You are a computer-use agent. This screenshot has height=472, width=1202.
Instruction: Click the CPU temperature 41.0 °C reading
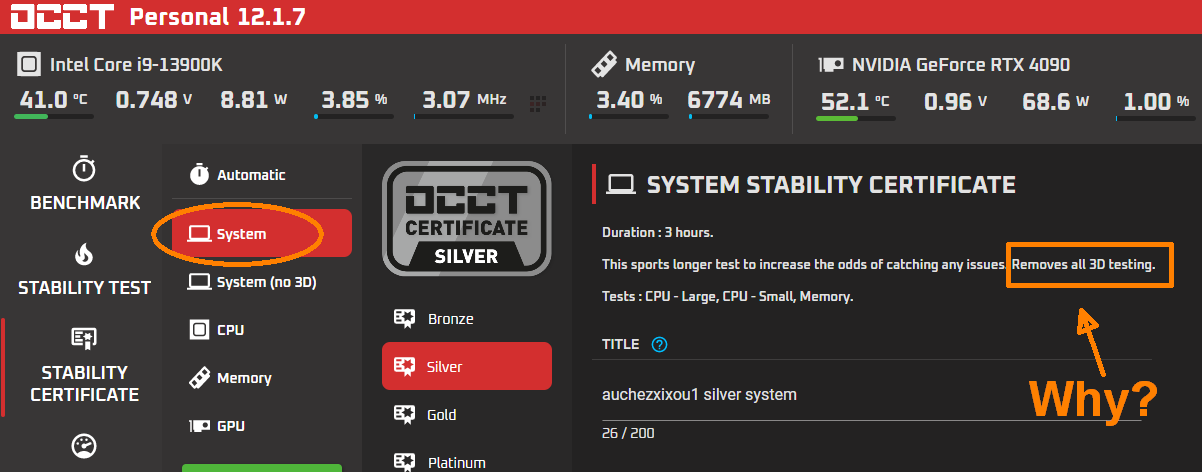(52, 100)
